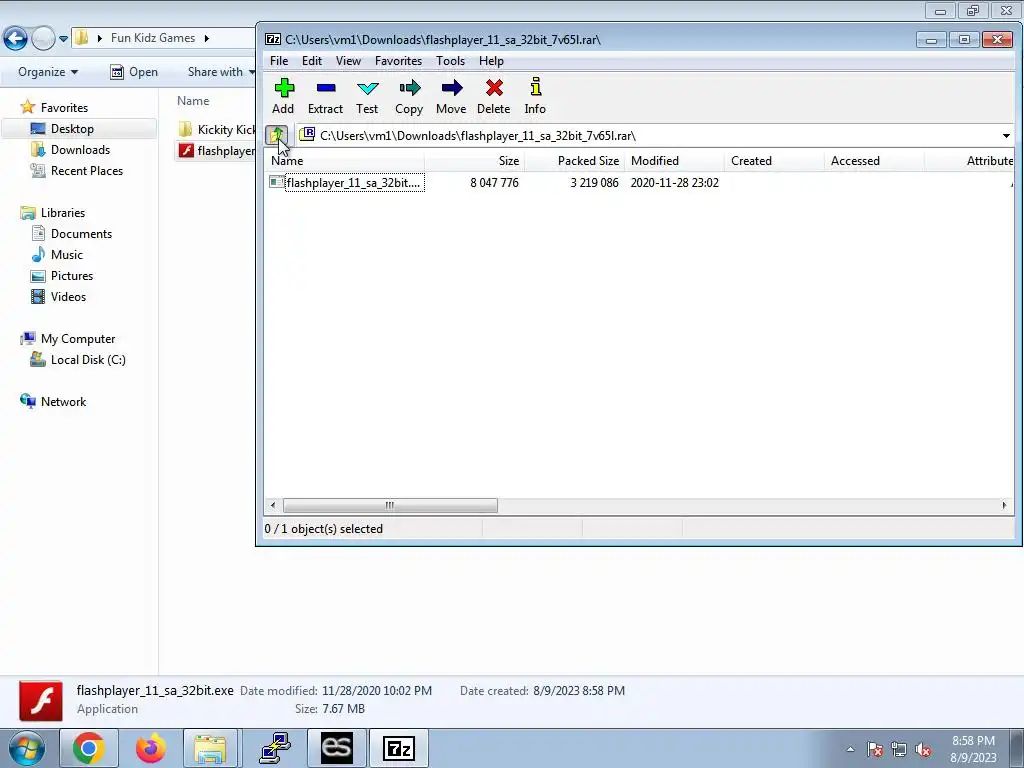
Task: Sort by Accessed column header
Action: click(x=874, y=161)
